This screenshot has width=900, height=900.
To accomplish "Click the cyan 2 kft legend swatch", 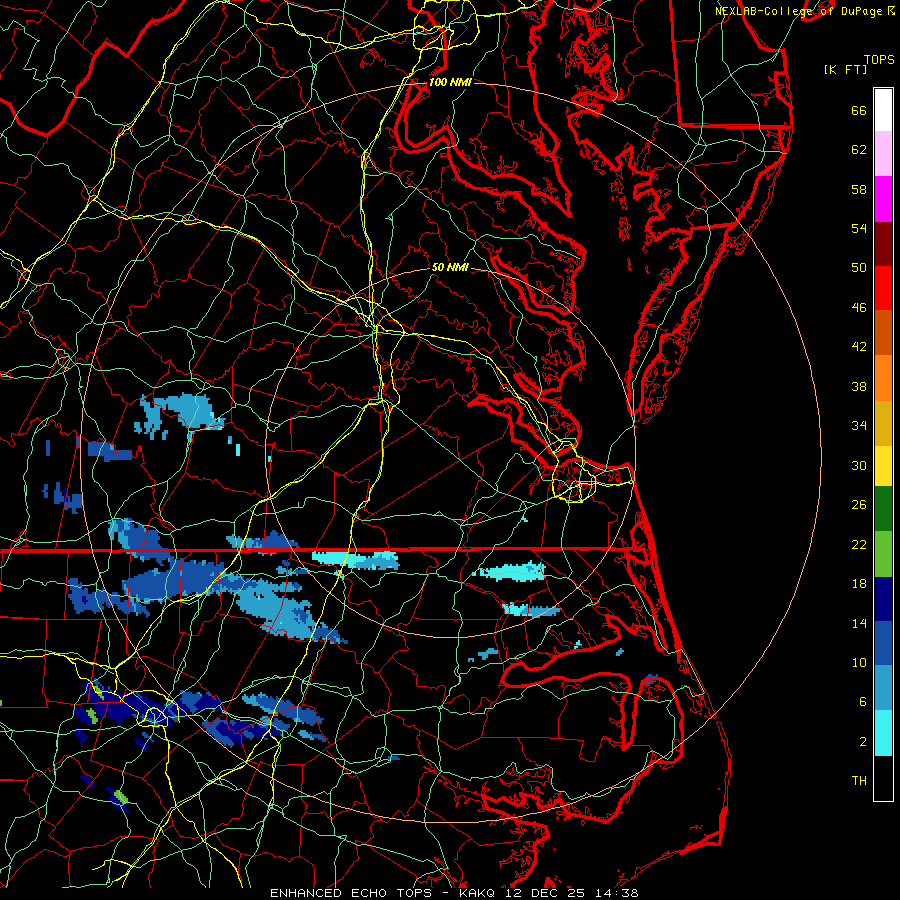I will coord(883,733).
